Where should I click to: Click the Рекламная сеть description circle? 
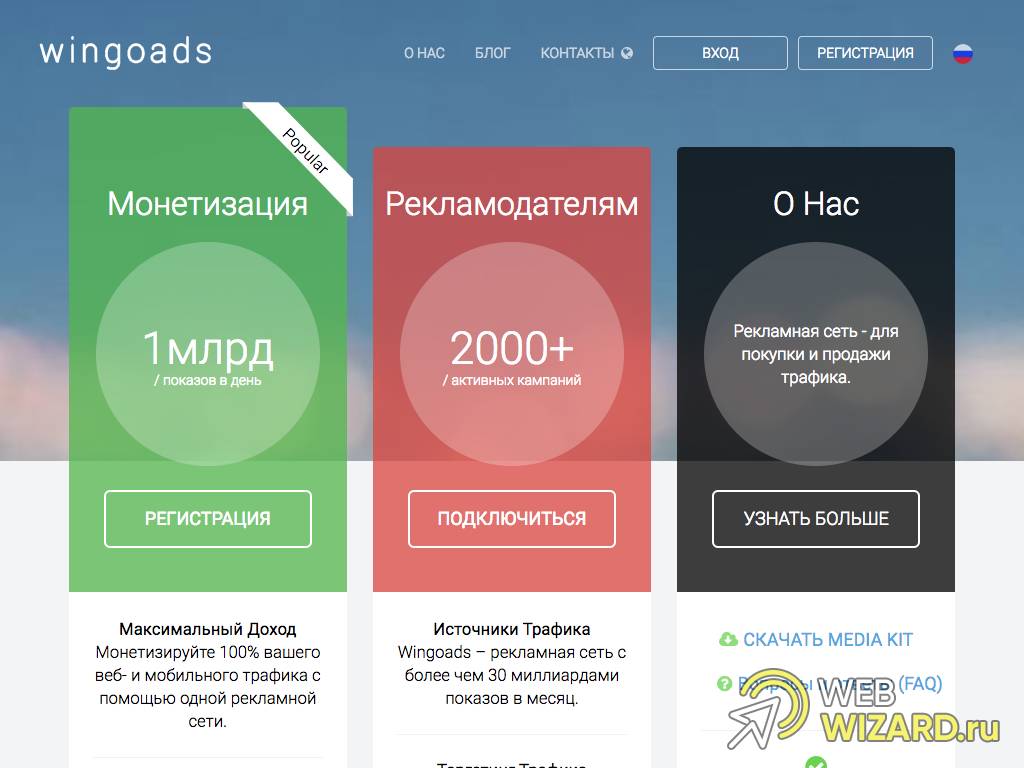click(816, 354)
